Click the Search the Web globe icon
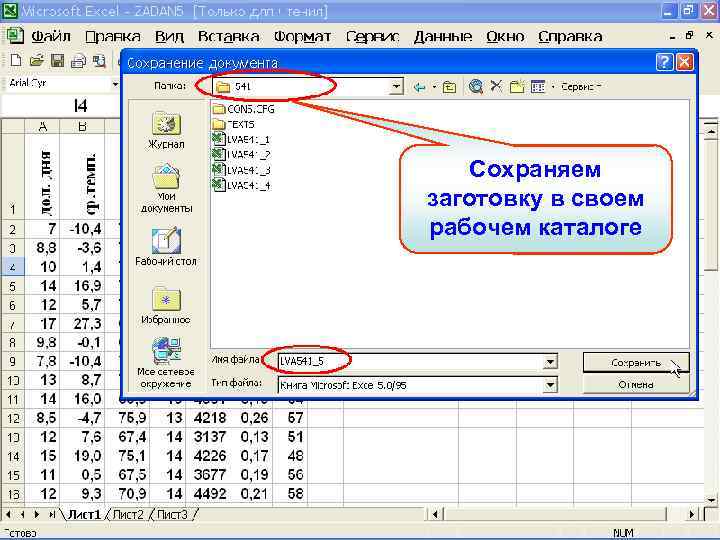 (476, 86)
